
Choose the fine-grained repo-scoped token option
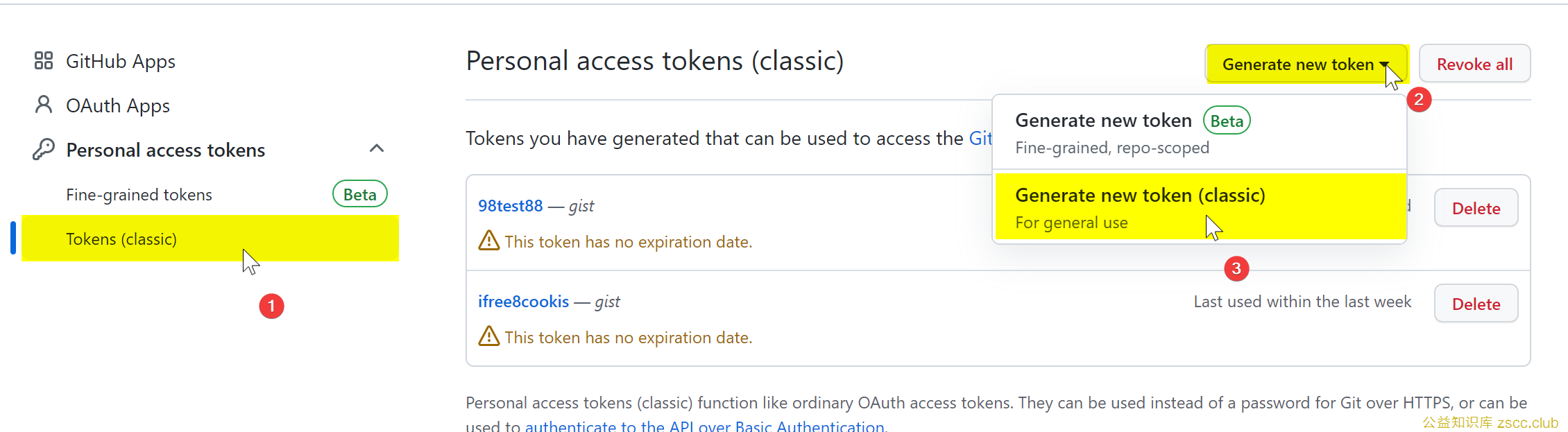(x=1200, y=132)
